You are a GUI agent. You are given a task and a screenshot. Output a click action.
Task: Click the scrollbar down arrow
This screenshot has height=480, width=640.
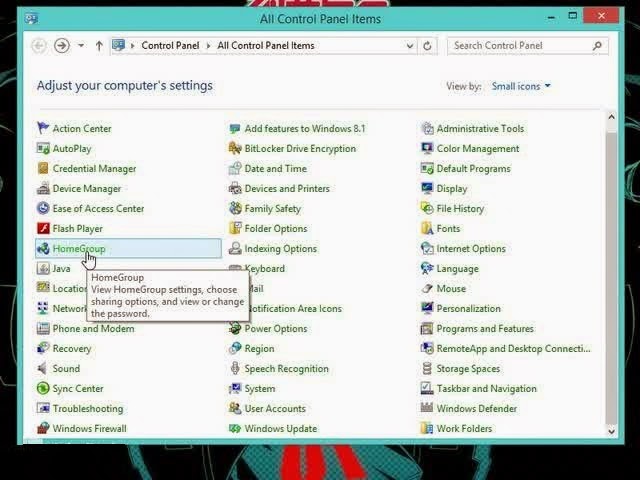(611, 431)
